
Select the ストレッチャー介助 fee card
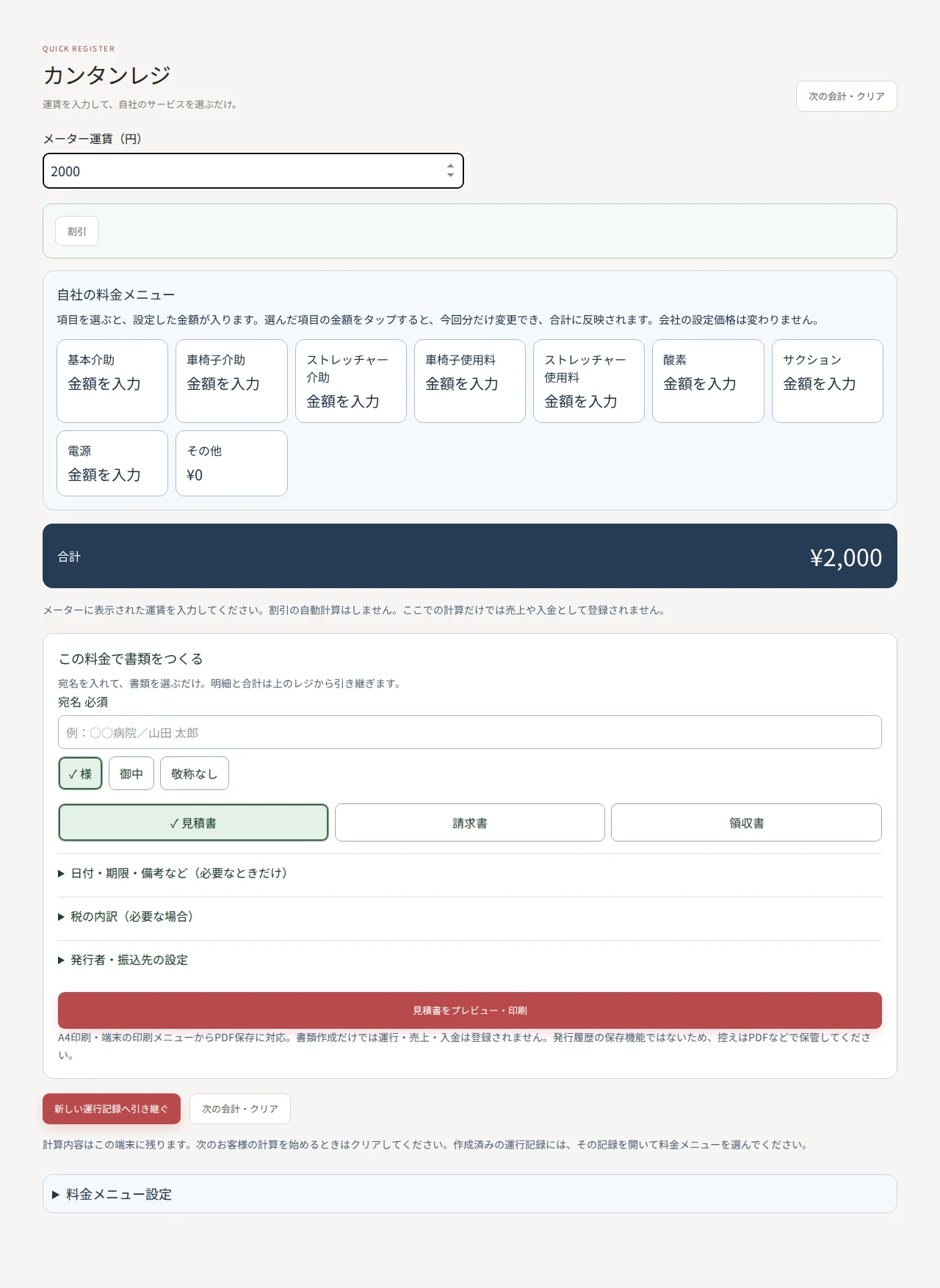point(351,381)
